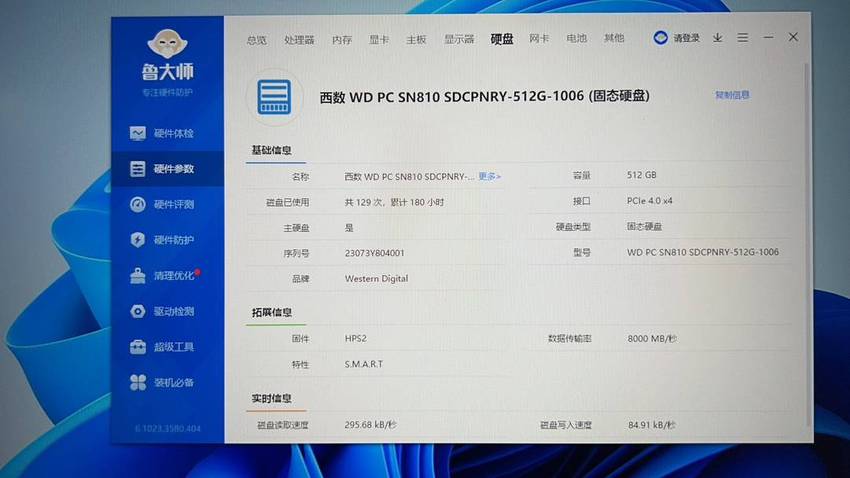
Task: Click the download arrow icon
Action: click(x=718, y=38)
